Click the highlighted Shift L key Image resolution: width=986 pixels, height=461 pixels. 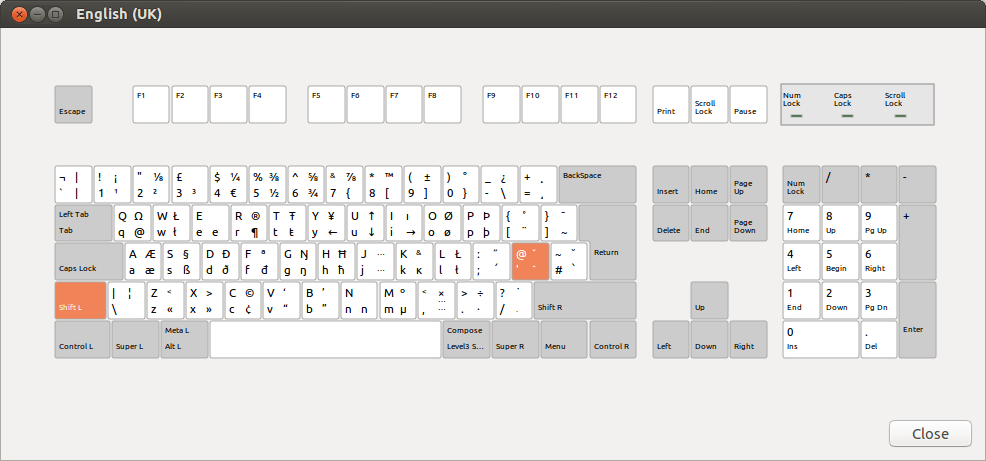pos(80,301)
